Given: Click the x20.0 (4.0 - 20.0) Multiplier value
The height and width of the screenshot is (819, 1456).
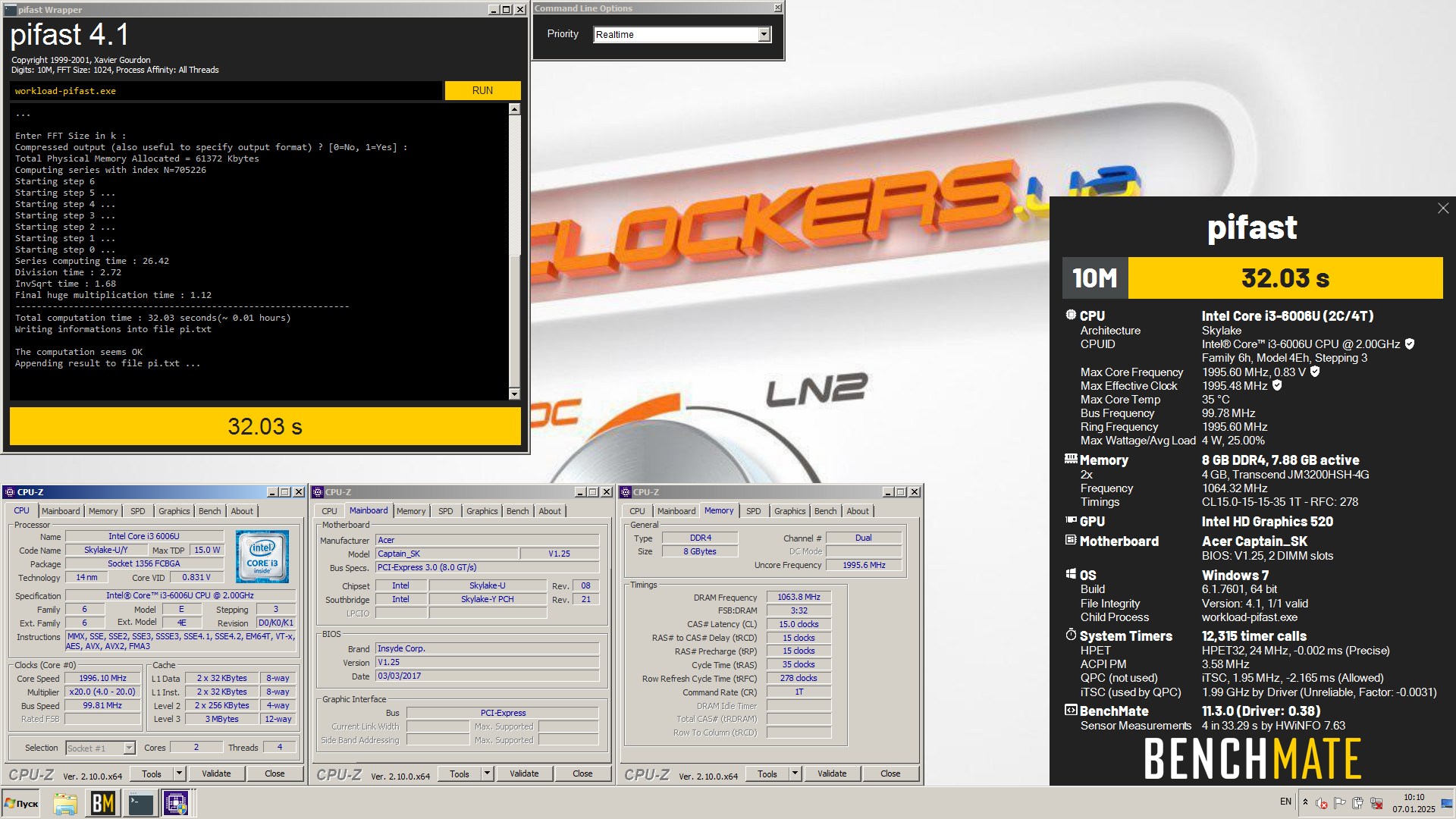Looking at the screenshot, I should [102, 692].
